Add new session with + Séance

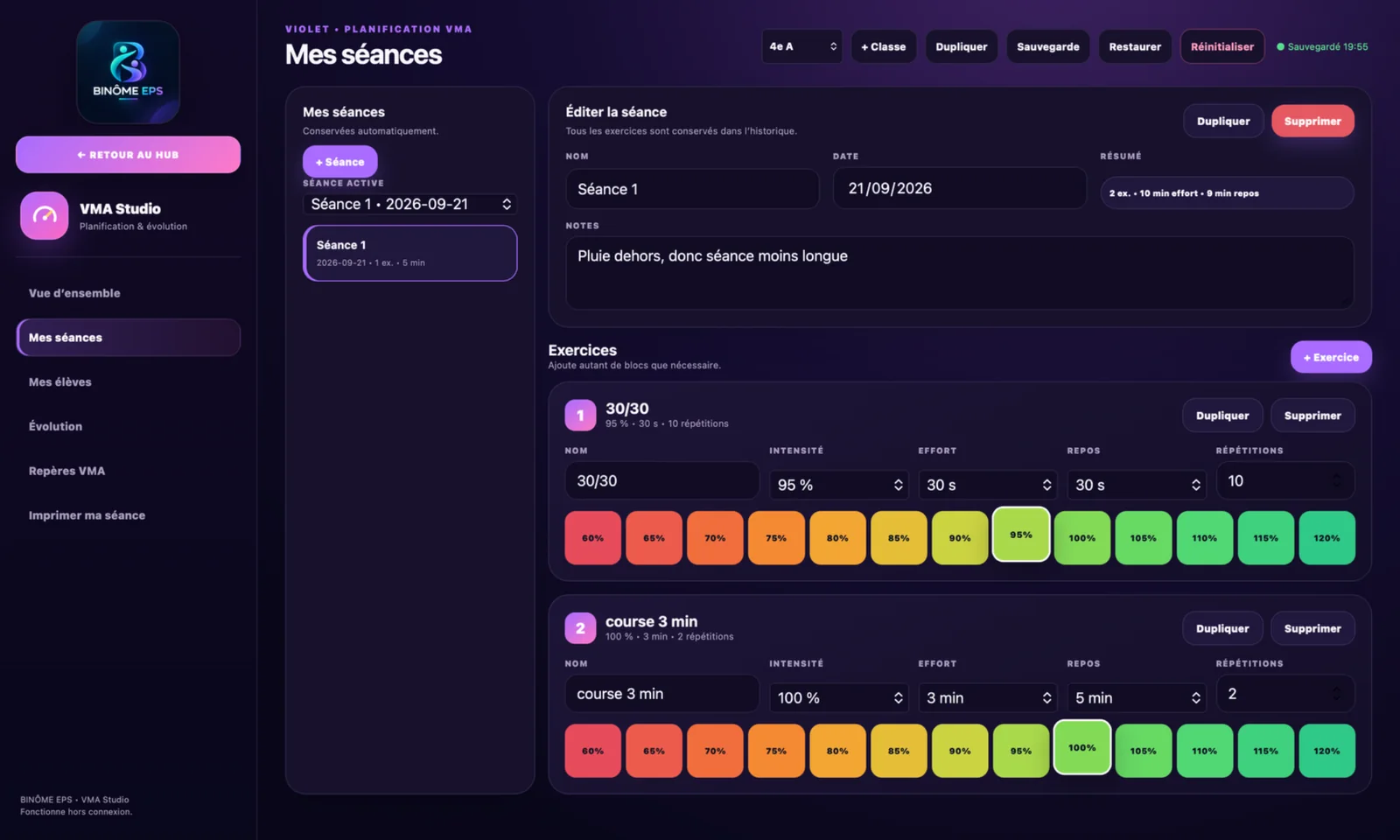[340, 162]
